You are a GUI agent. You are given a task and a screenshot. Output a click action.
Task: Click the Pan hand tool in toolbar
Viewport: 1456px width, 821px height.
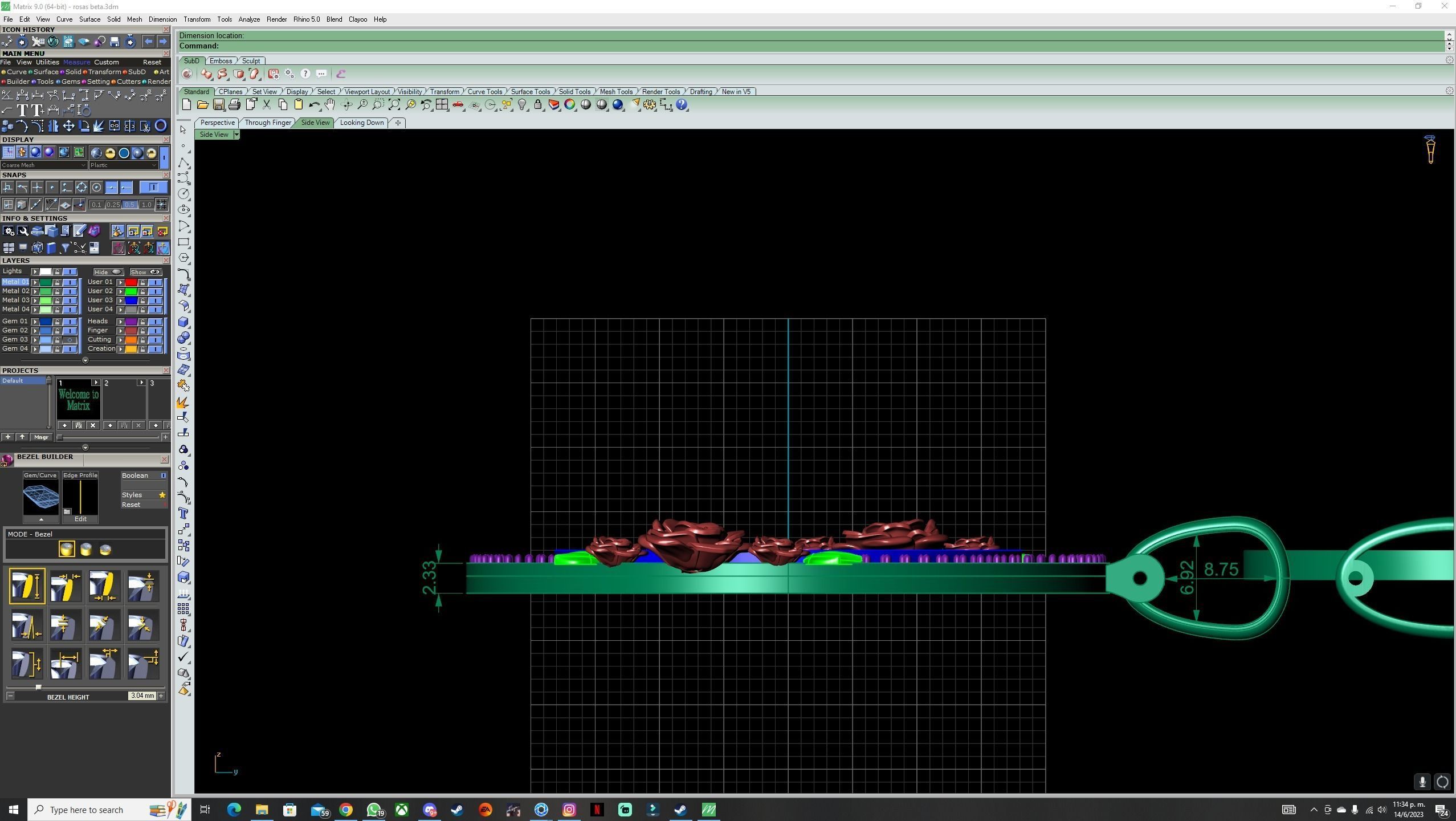(330, 105)
